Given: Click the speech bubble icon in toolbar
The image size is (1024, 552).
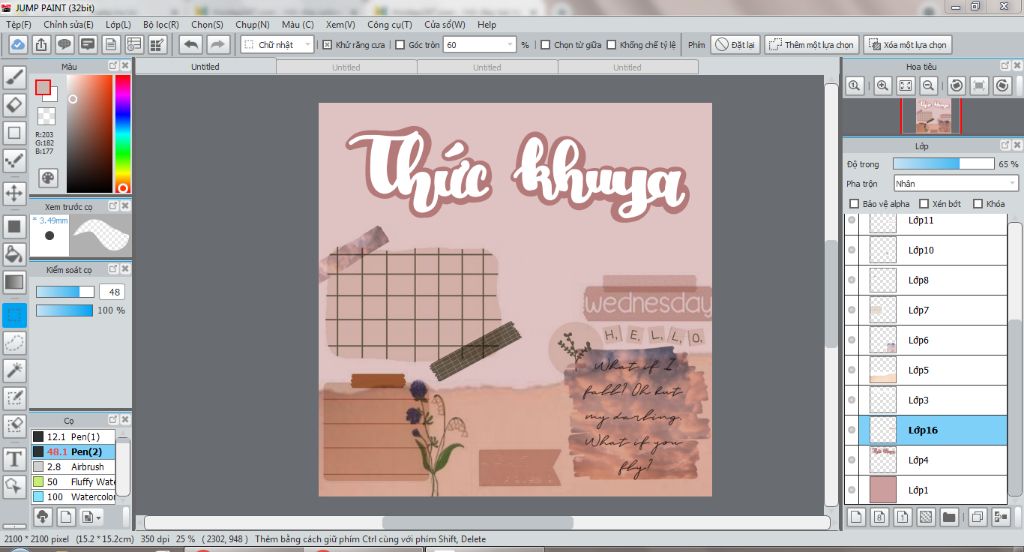Looking at the screenshot, I should click(x=64, y=44).
